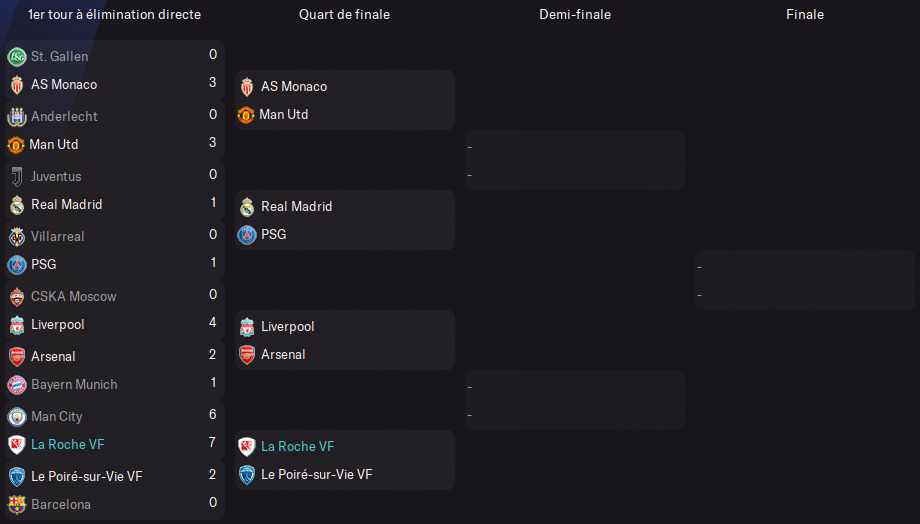Screen dimensions: 920x524
Task: Click the Barcelona club crest
Action: [x=16, y=505]
